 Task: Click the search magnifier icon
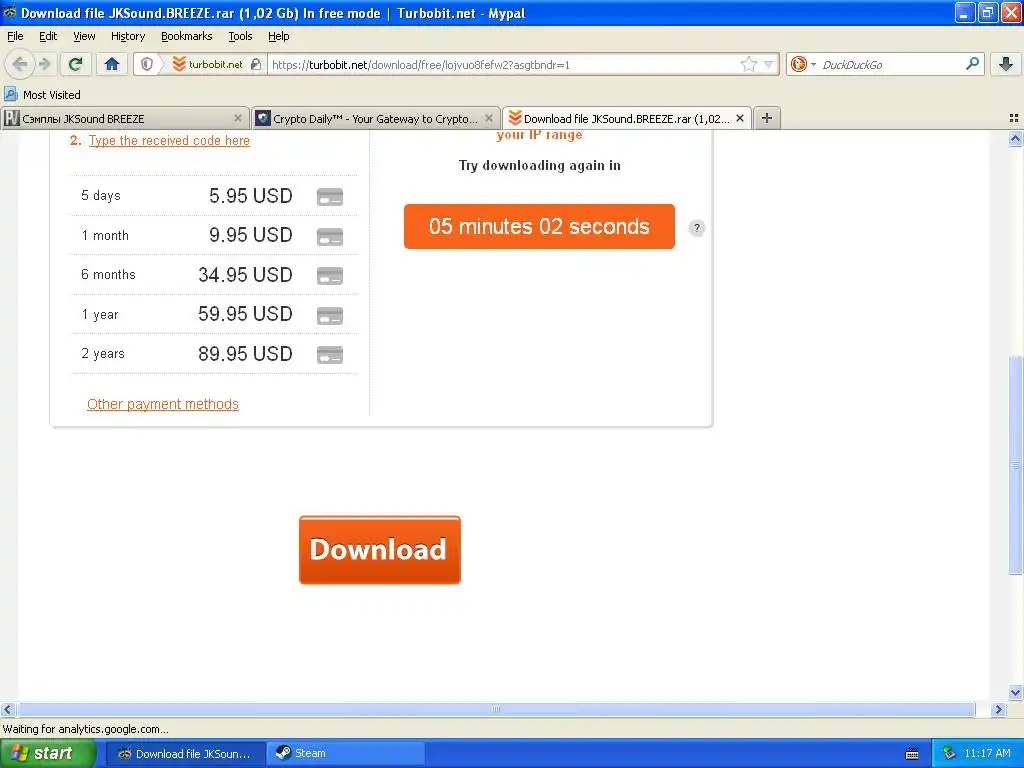pyautogui.click(x=972, y=63)
